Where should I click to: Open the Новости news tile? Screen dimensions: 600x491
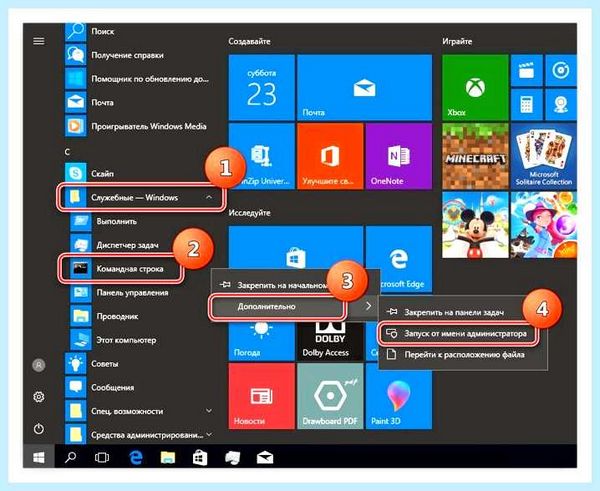tap(262, 396)
